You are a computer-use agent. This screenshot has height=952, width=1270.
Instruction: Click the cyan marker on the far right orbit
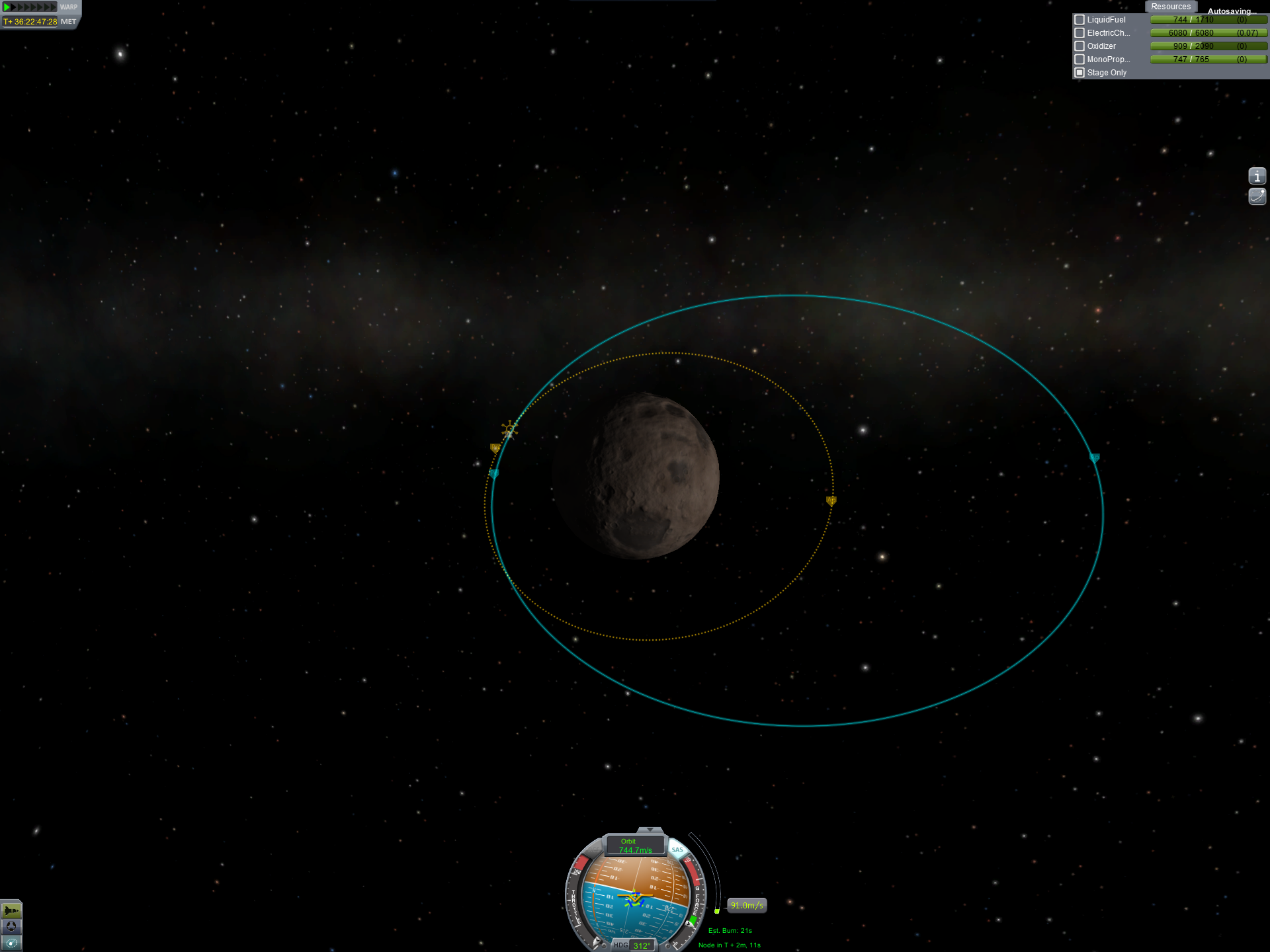tap(1095, 457)
